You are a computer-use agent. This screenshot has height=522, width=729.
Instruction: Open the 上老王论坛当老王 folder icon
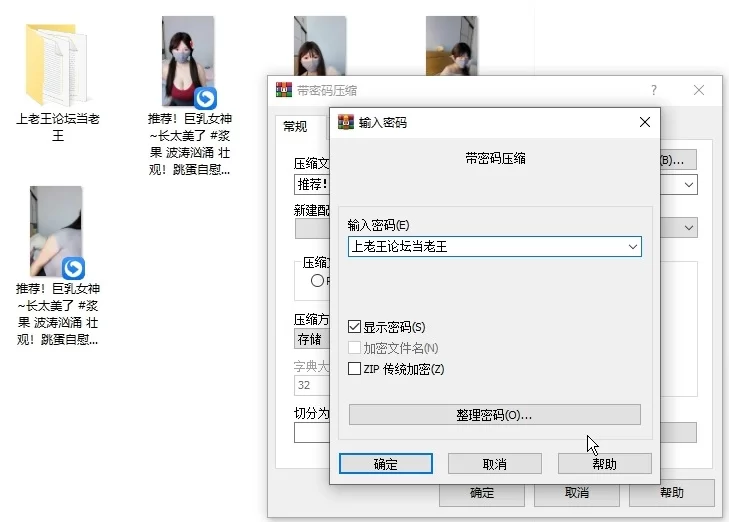57,64
